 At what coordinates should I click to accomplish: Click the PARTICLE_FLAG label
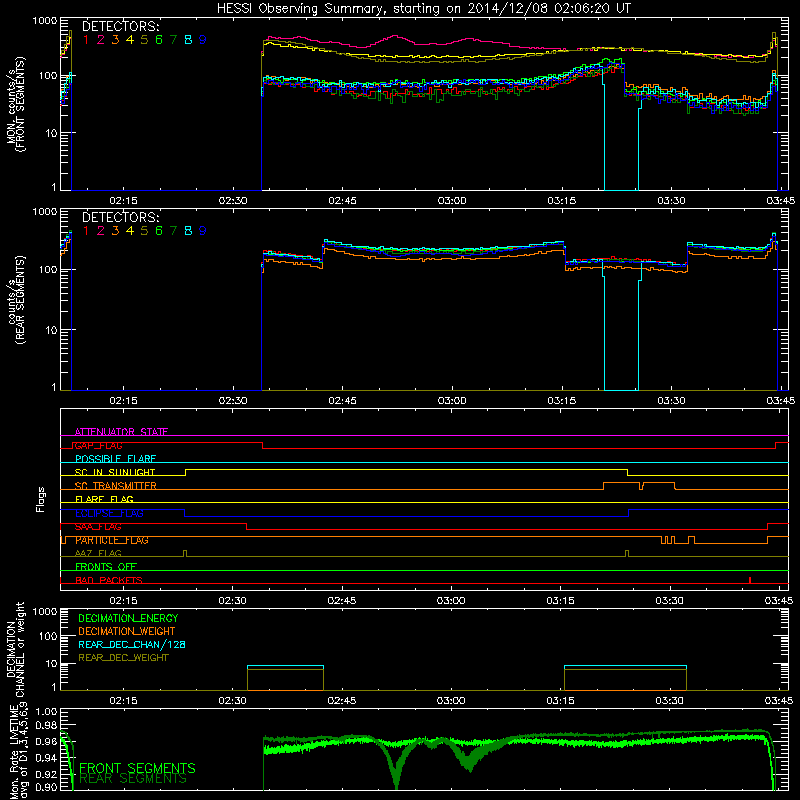pyautogui.click(x=112, y=540)
